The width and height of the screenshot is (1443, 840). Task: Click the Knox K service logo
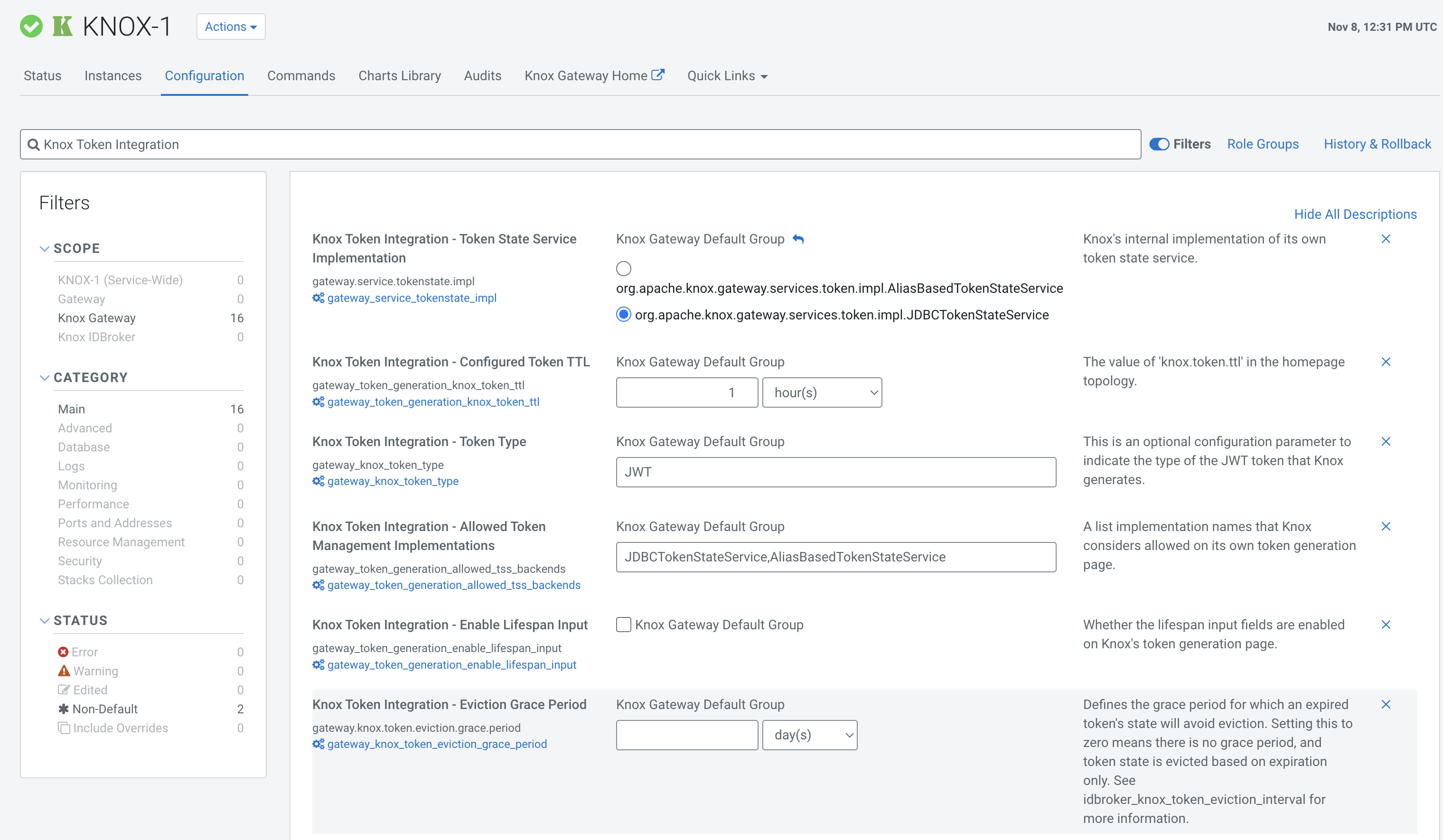click(x=62, y=27)
